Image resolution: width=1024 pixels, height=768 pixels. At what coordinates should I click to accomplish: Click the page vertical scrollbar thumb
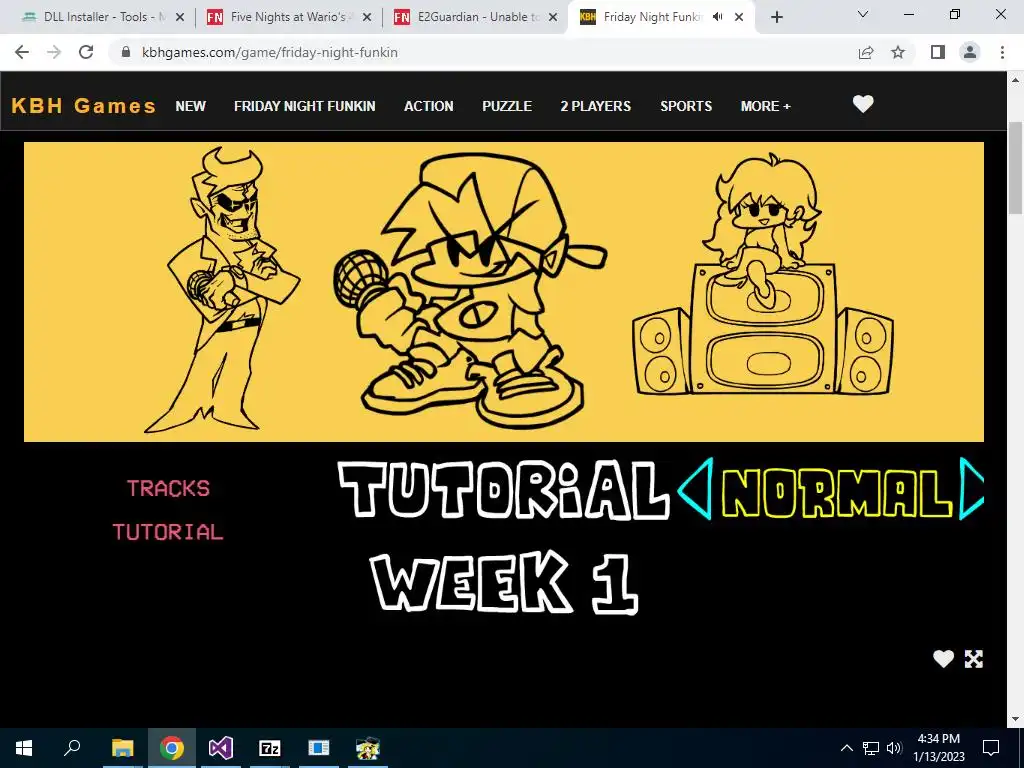pos(1016,168)
